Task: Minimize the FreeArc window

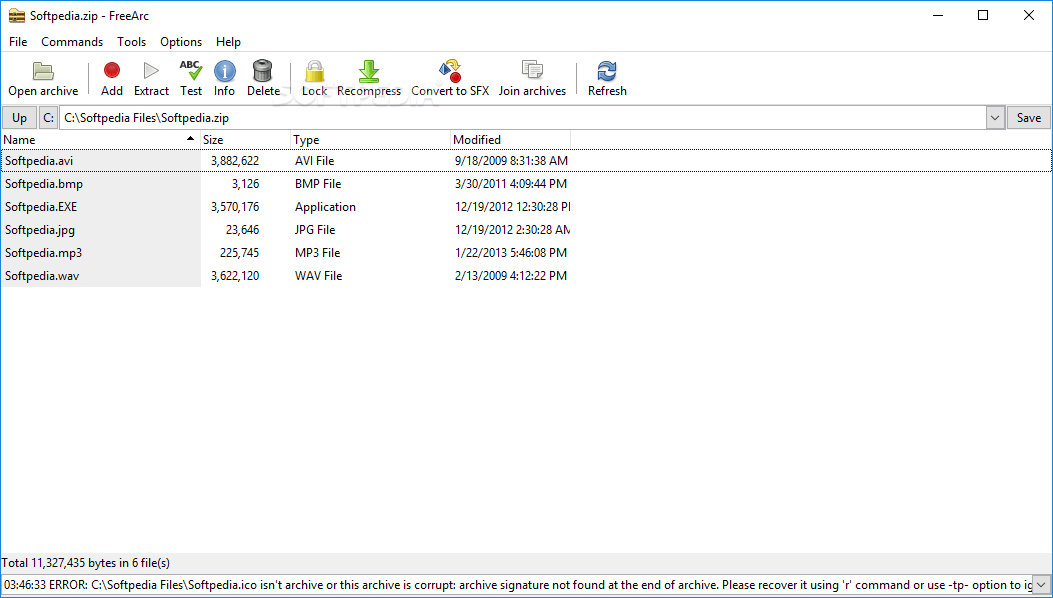Action: [937, 15]
